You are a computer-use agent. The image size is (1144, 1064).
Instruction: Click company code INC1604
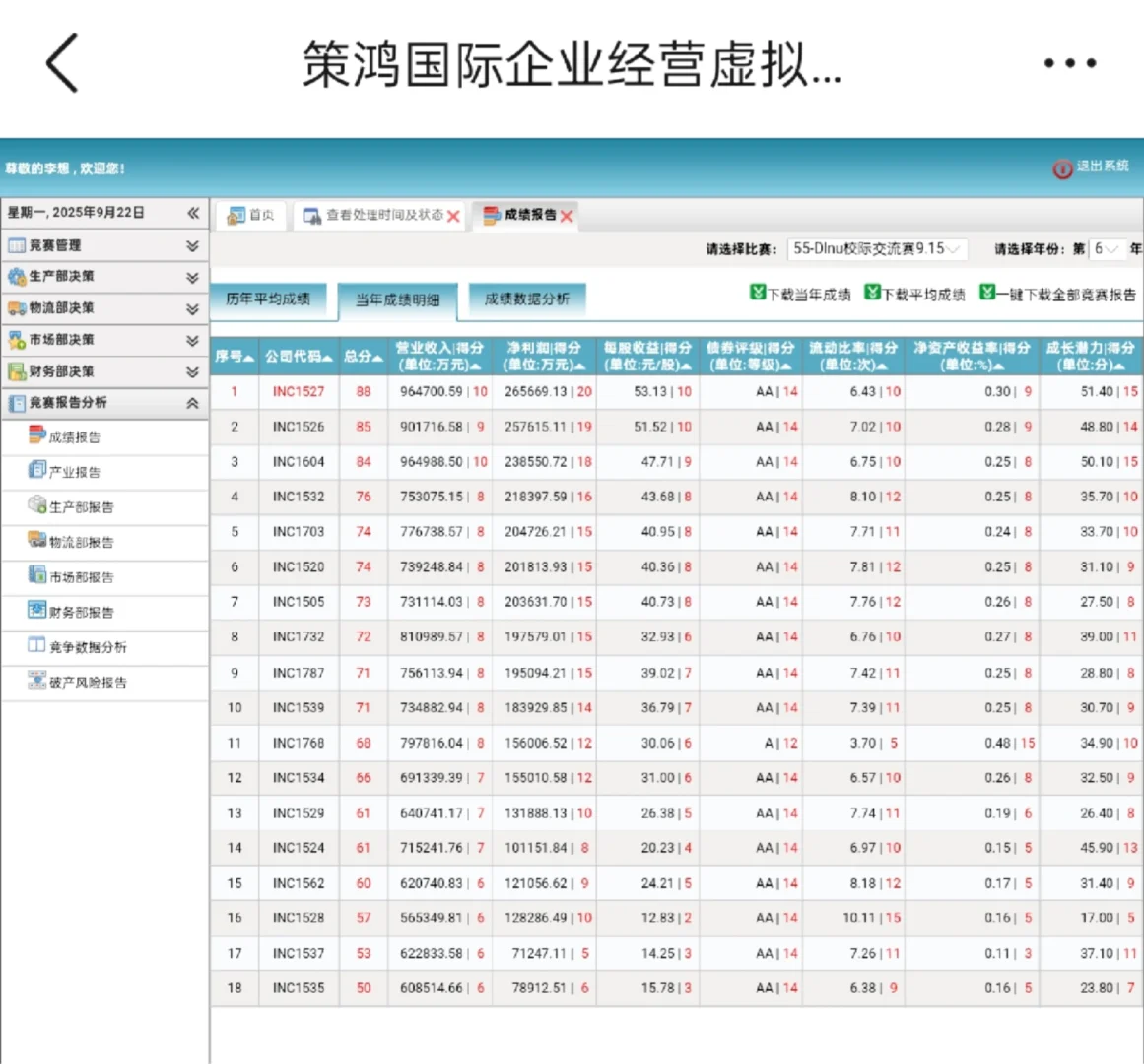[x=299, y=462]
